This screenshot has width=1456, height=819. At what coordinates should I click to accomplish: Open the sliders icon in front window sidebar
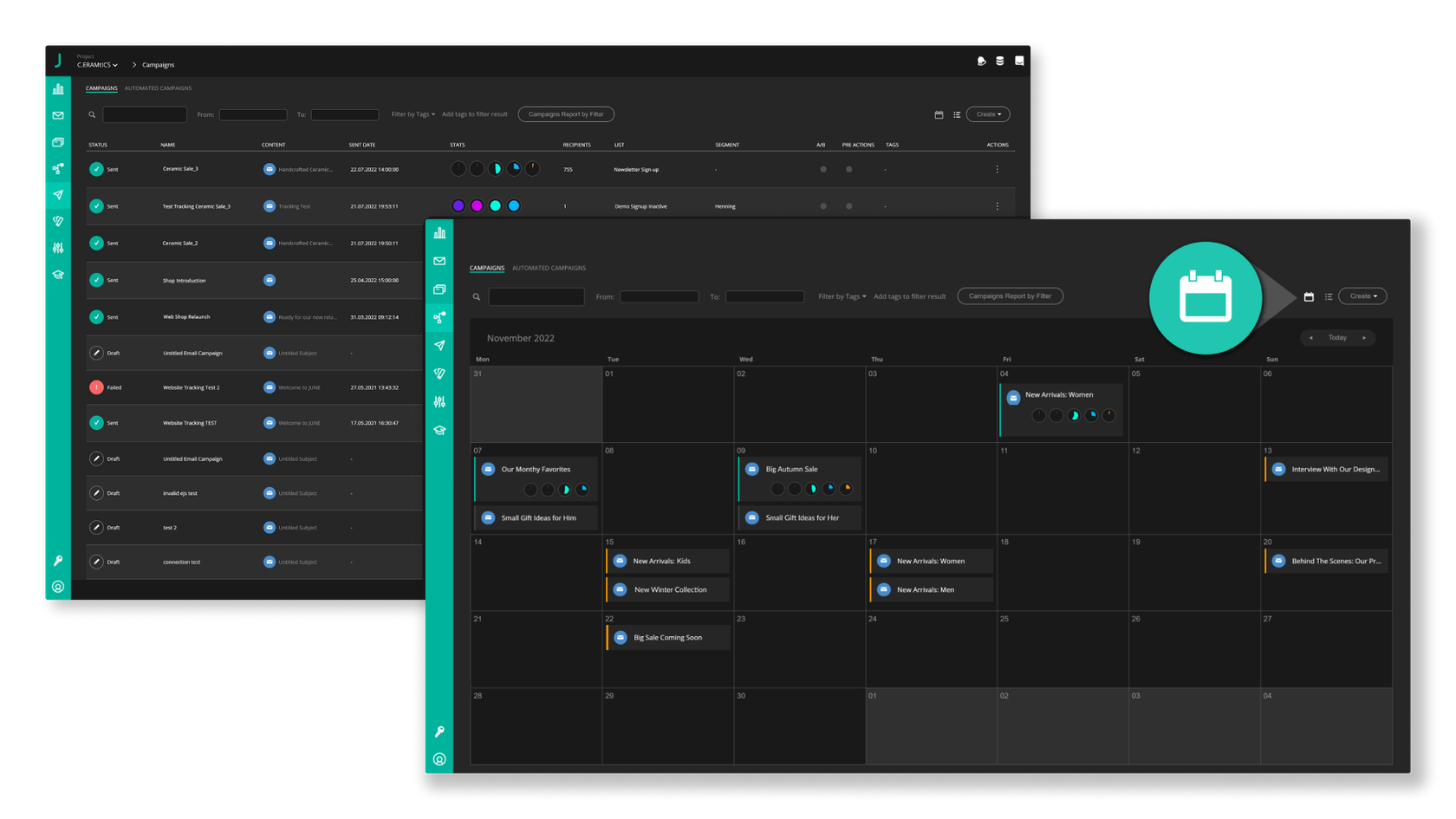(x=439, y=402)
